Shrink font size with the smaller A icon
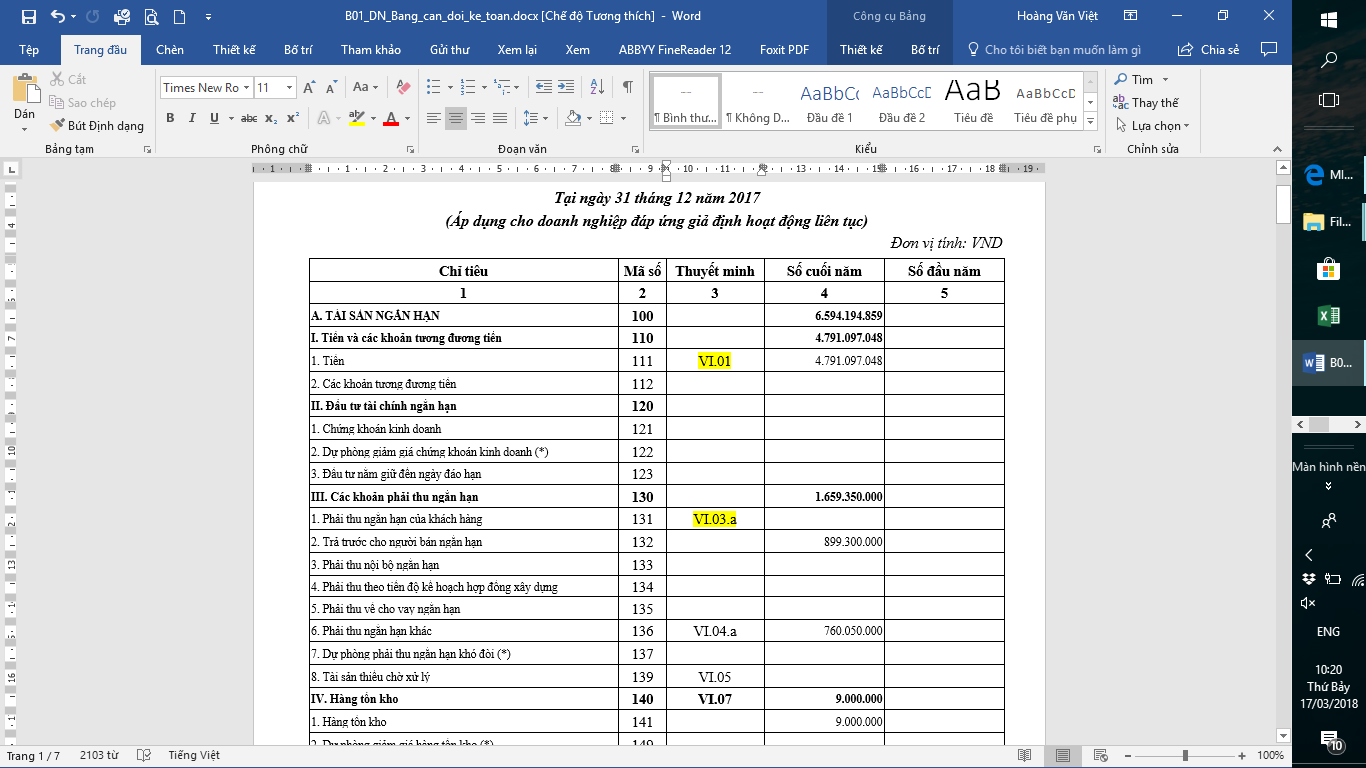Image resolution: width=1366 pixels, height=768 pixels. click(x=330, y=88)
